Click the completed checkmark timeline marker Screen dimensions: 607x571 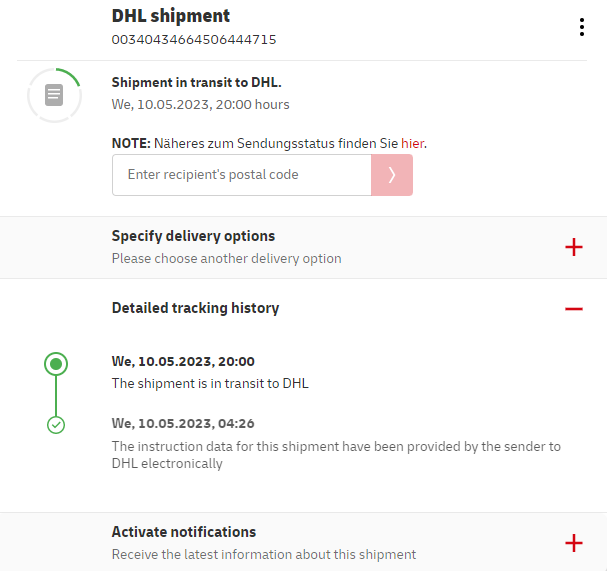point(56,425)
